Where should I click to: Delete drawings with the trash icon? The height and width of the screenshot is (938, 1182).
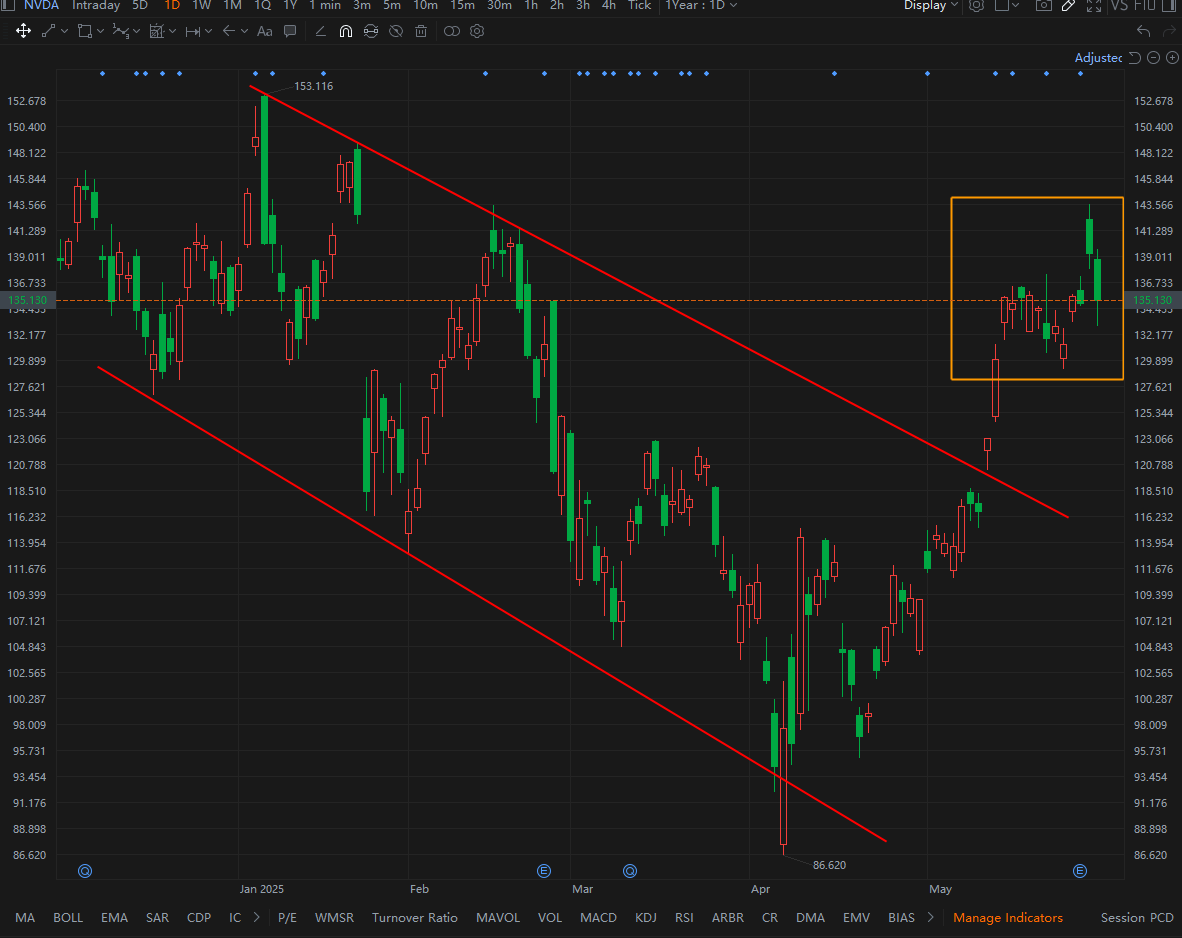tap(421, 31)
